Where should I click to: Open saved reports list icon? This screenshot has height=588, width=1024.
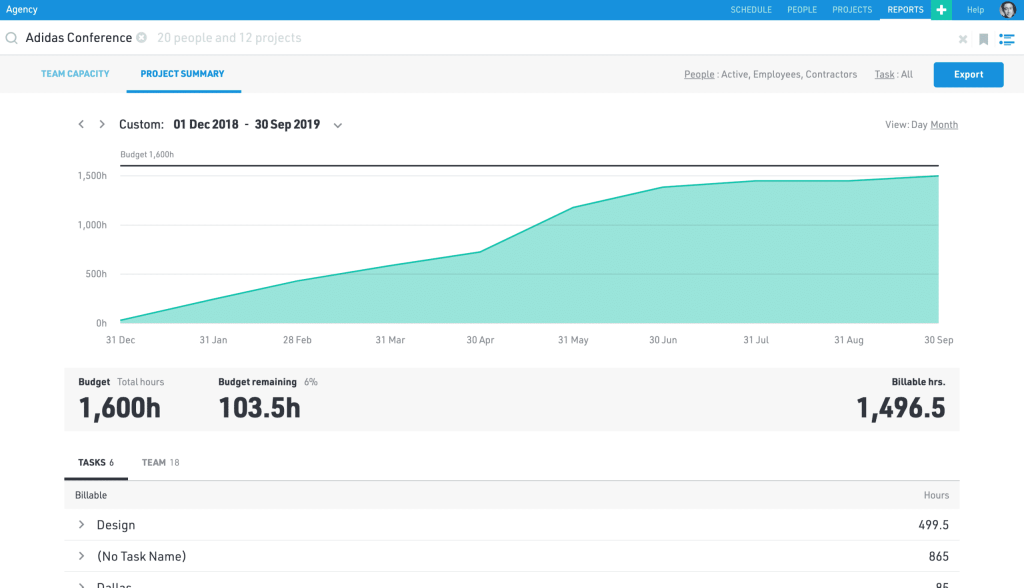click(1007, 39)
